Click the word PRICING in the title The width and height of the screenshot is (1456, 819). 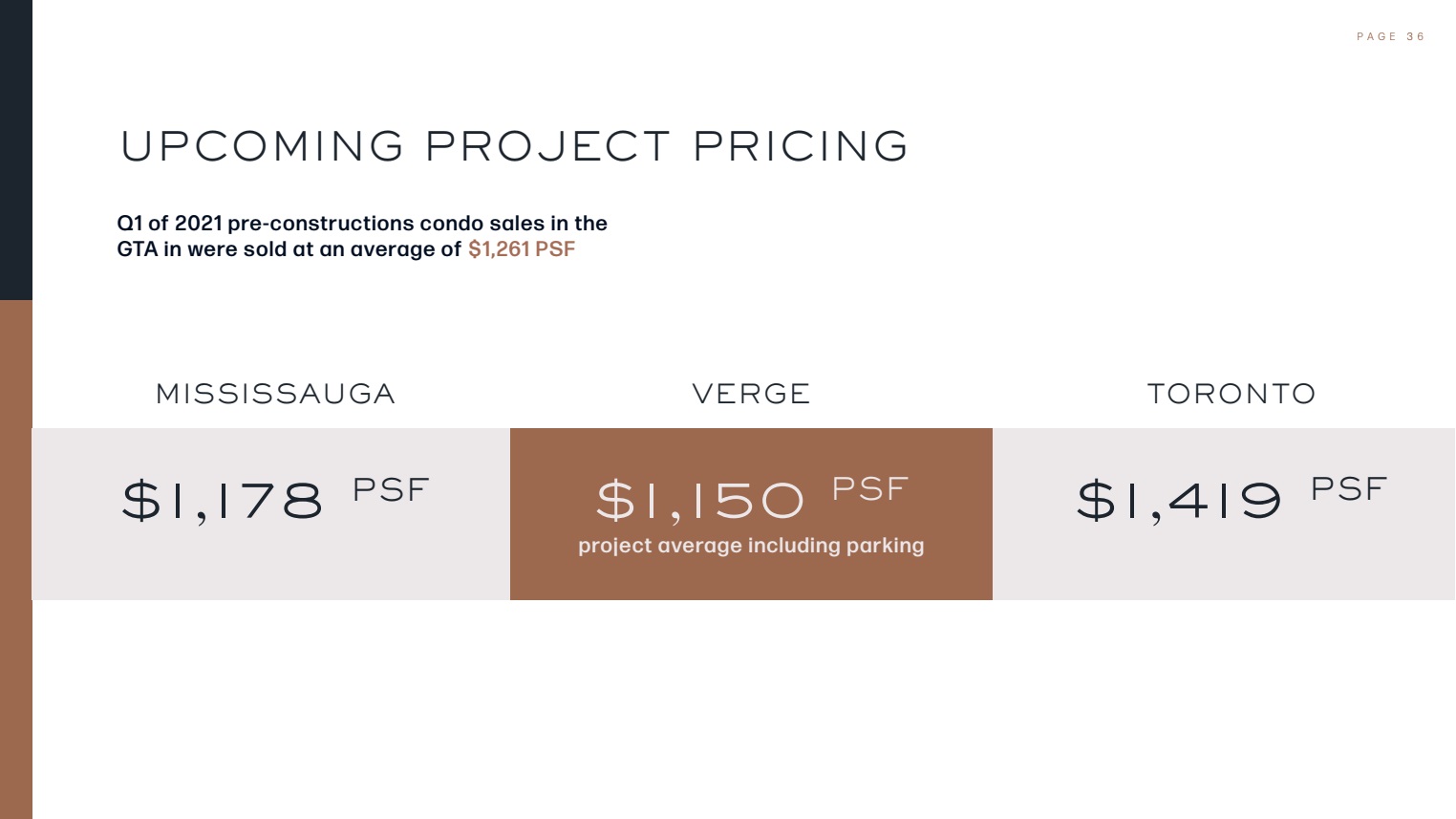point(801,146)
